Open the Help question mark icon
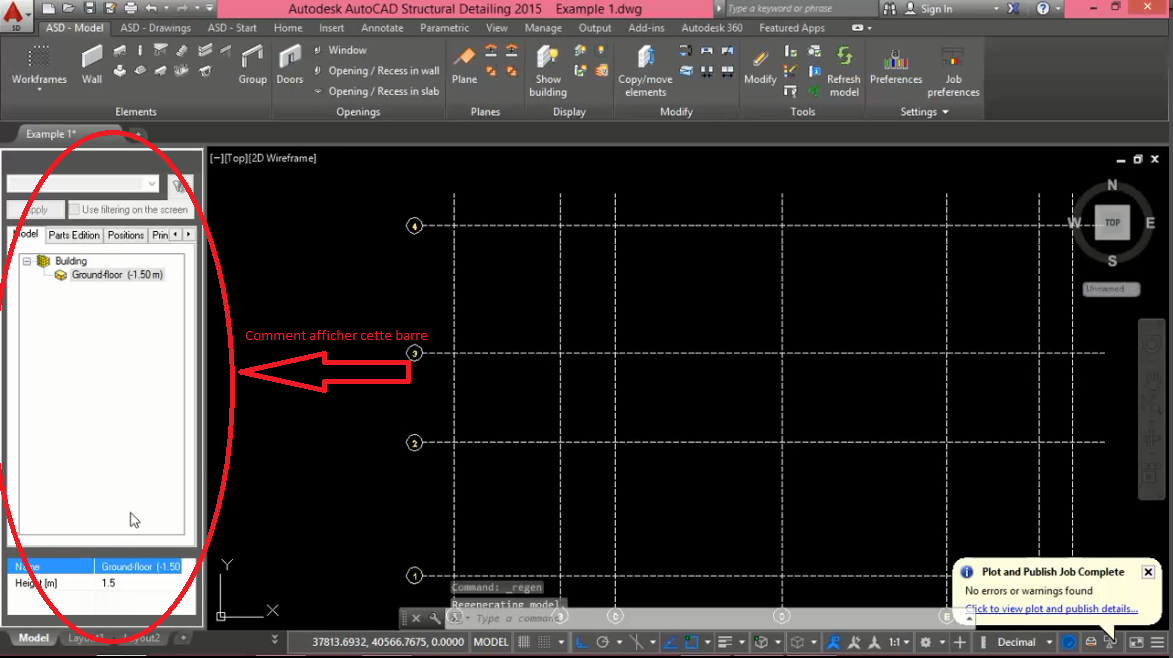The width and height of the screenshot is (1173, 658). (x=1043, y=8)
